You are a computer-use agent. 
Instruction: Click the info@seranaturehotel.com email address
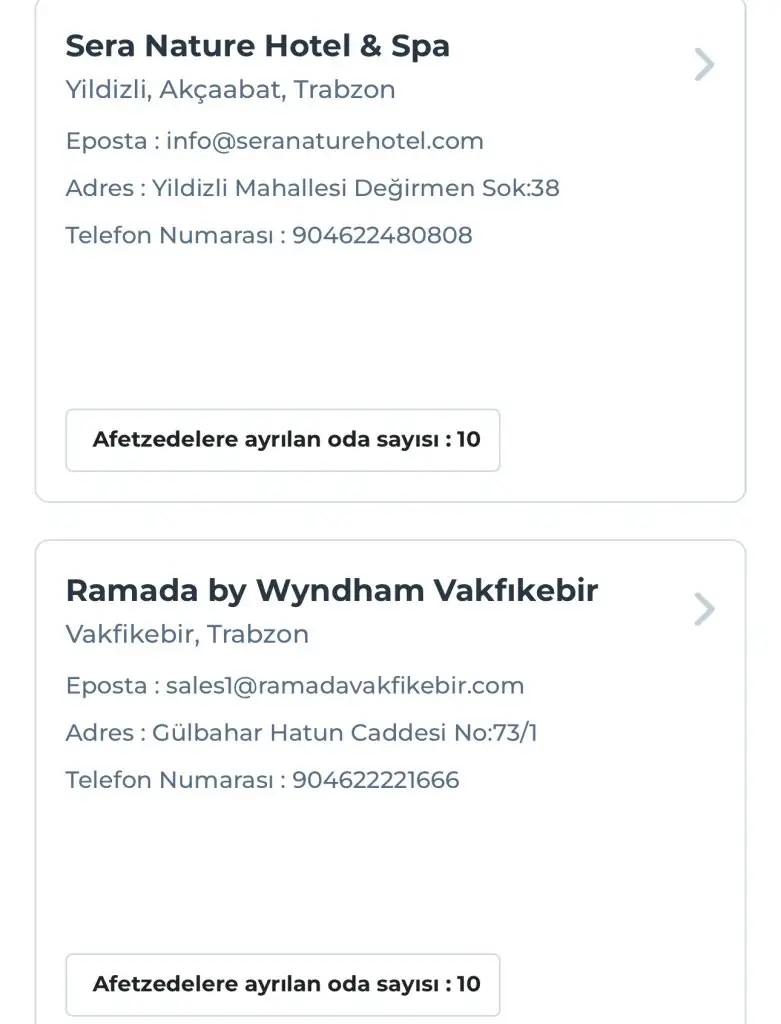(325, 141)
